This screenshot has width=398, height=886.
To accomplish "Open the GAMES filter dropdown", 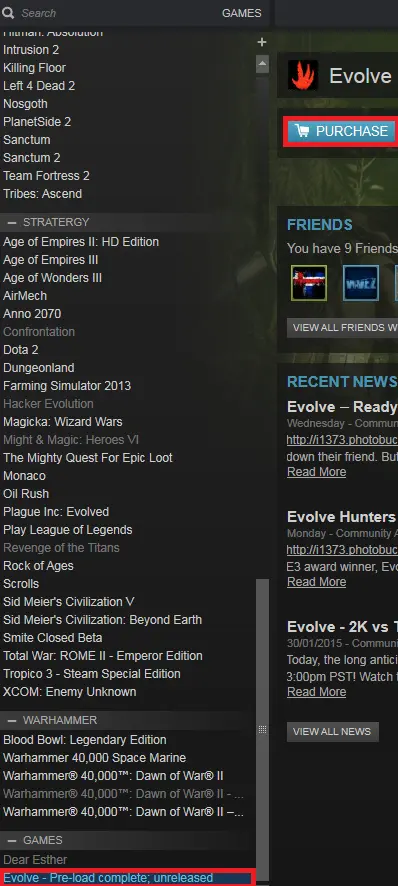I will point(241,13).
